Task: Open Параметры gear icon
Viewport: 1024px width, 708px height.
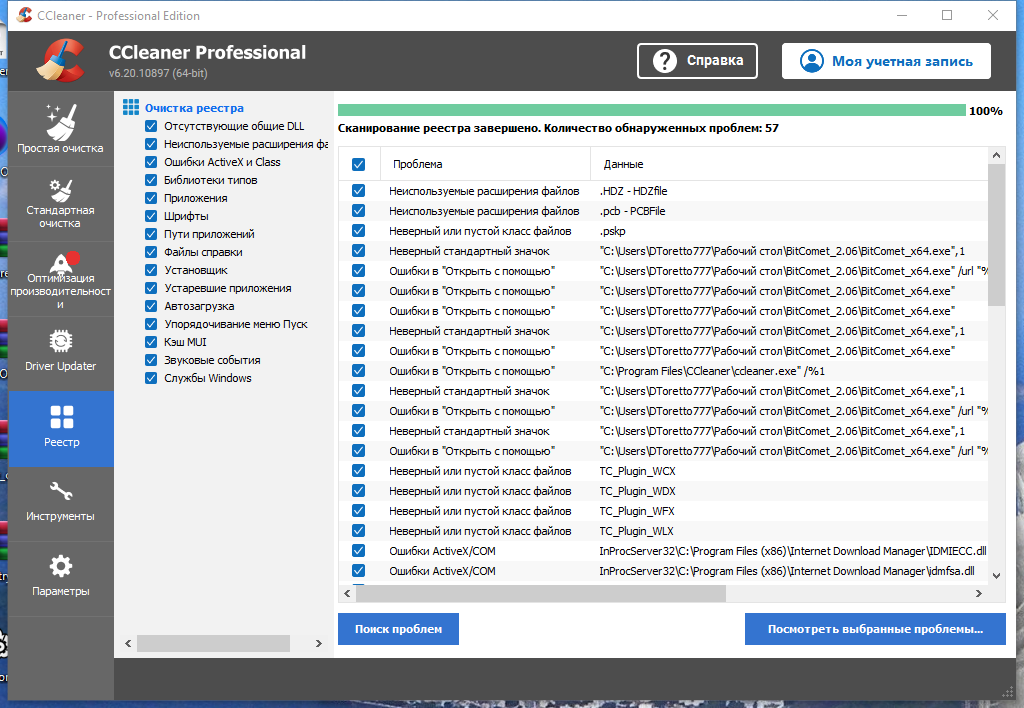Action: click(x=61, y=566)
